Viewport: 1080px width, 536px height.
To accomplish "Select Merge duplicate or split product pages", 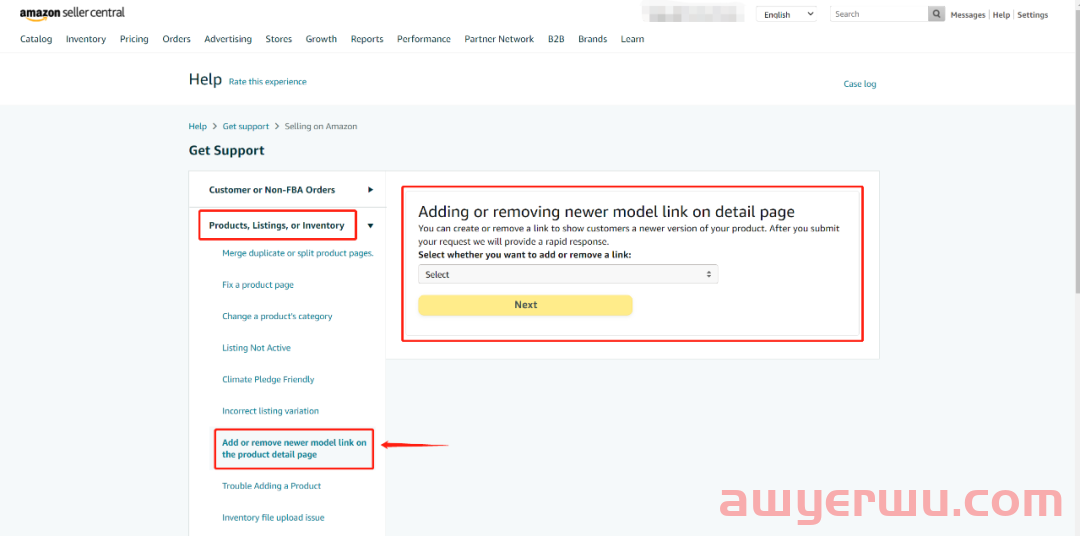I will (298, 253).
